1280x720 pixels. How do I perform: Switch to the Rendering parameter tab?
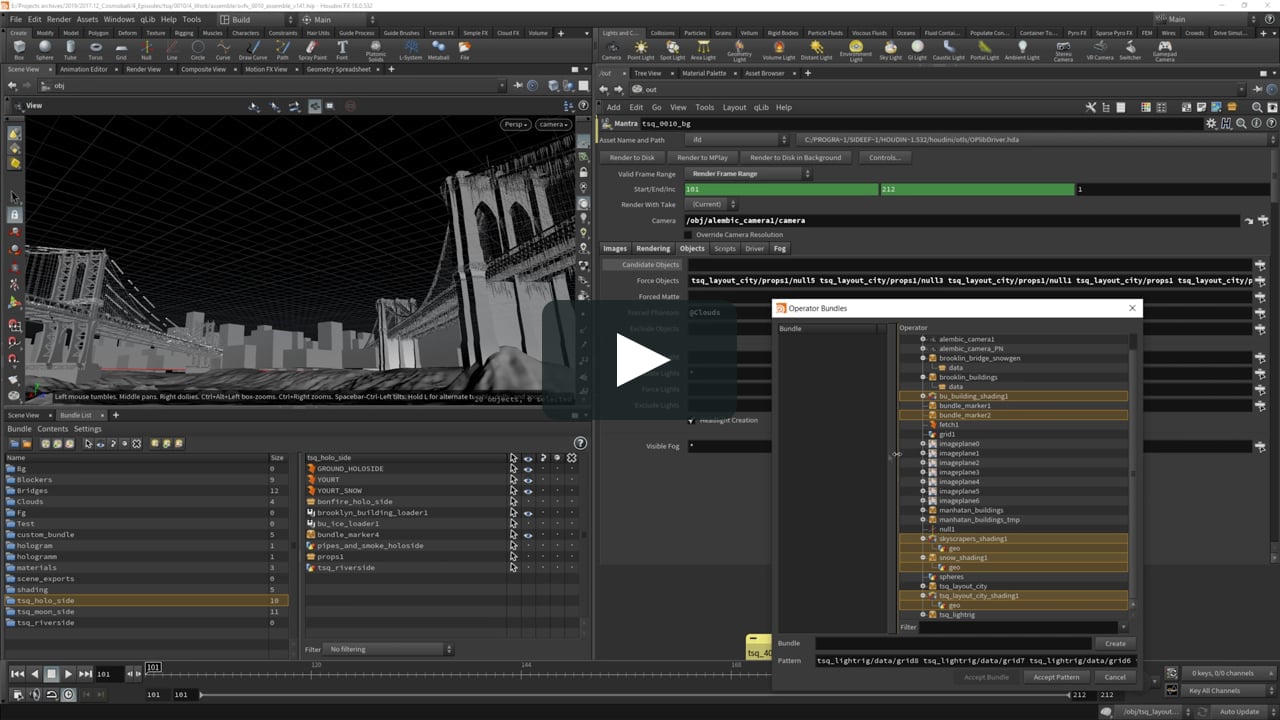click(x=653, y=248)
